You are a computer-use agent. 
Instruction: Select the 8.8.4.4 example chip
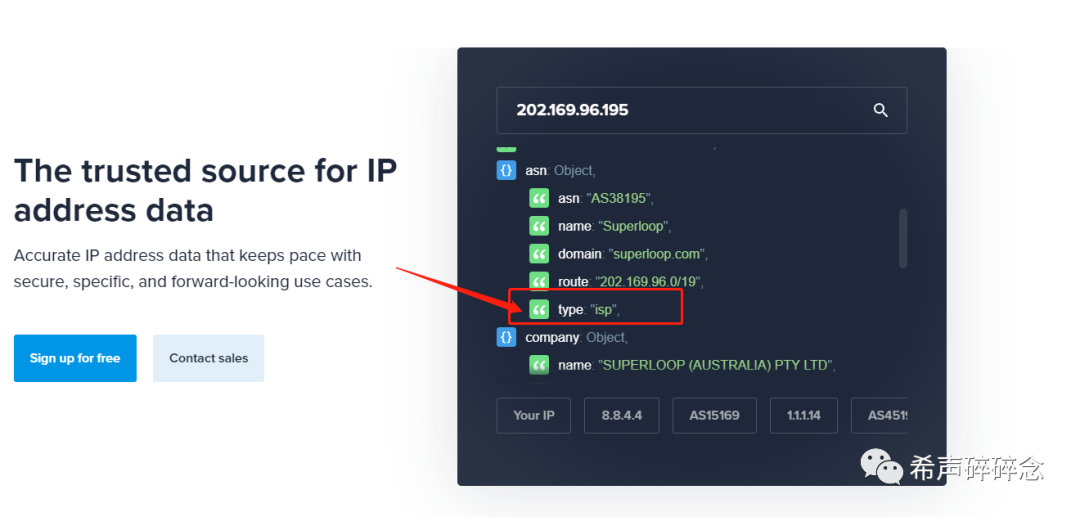622,415
